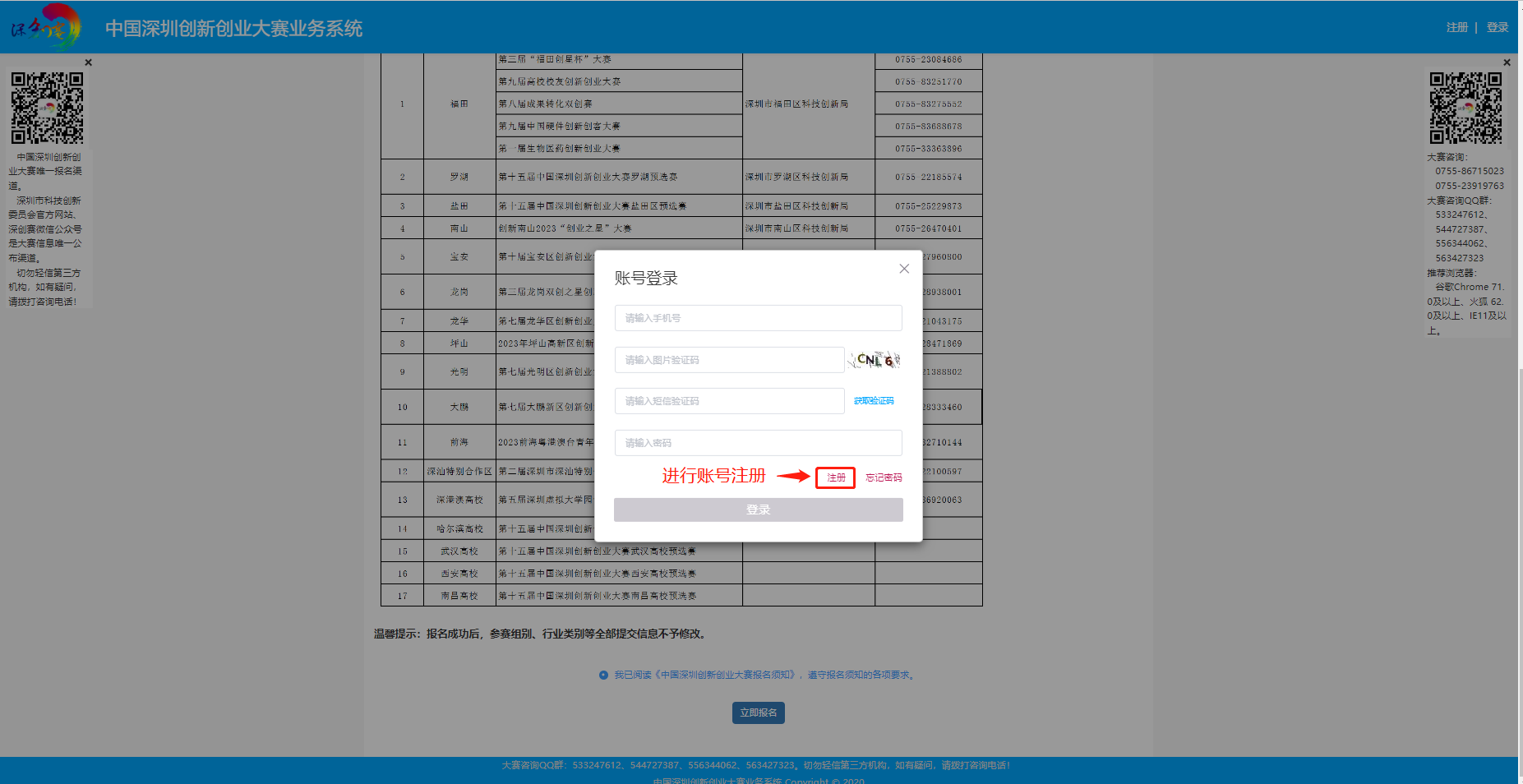Click the 前海 district cell in table
Screen dimensions: 1523x784
coord(459,442)
